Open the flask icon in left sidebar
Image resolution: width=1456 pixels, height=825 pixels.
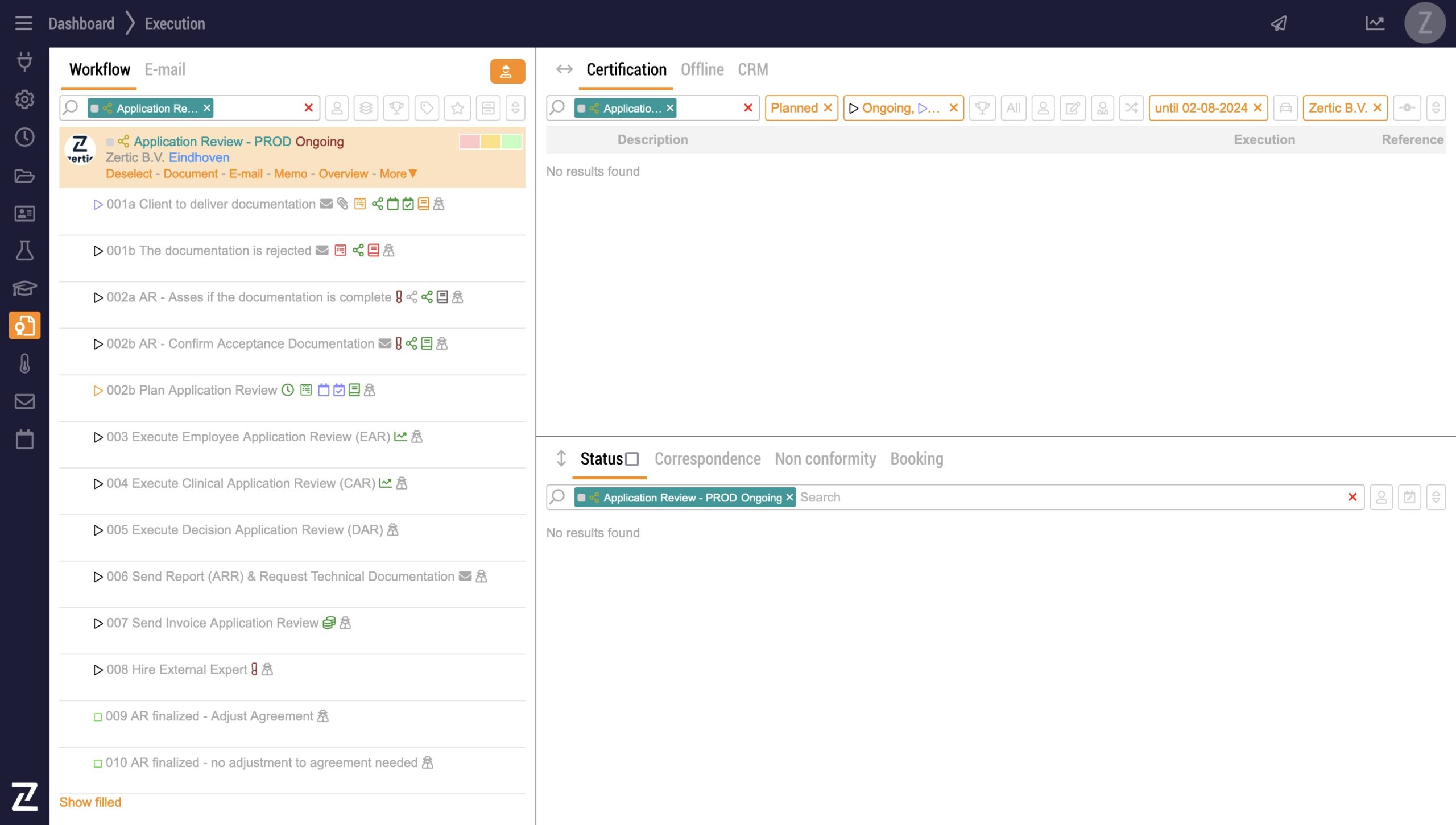click(24, 251)
